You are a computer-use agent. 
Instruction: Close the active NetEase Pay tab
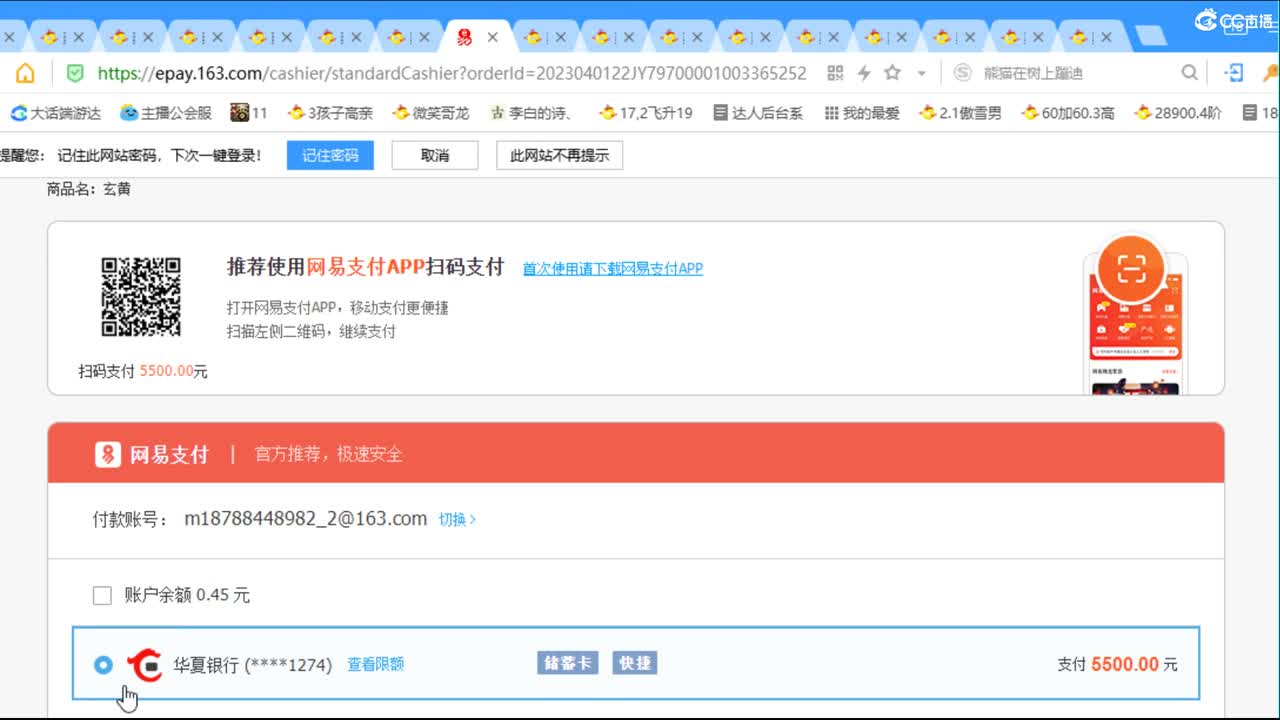click(x=492, y=37)
